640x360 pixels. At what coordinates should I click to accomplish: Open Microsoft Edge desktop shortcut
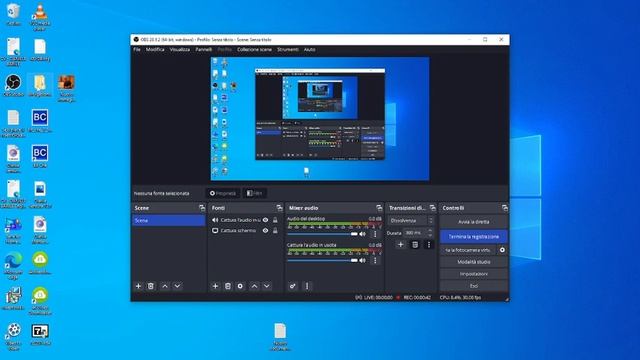(13, 266)
